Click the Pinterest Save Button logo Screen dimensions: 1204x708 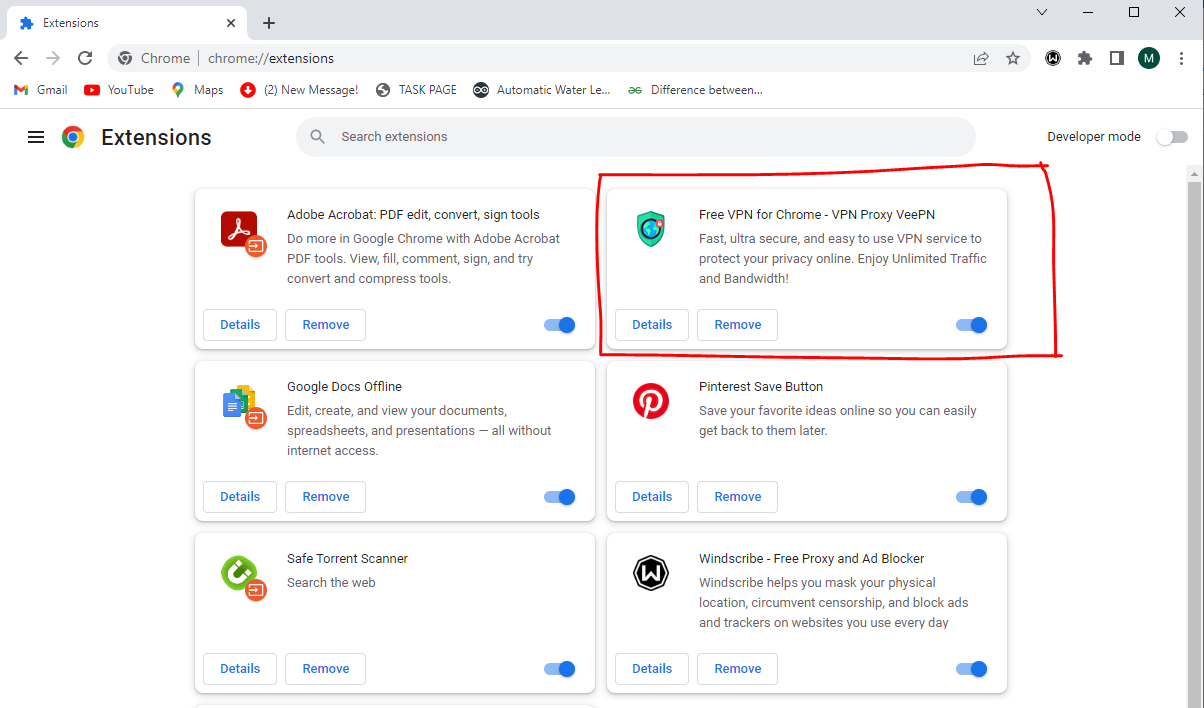click(x=651, y=401)
